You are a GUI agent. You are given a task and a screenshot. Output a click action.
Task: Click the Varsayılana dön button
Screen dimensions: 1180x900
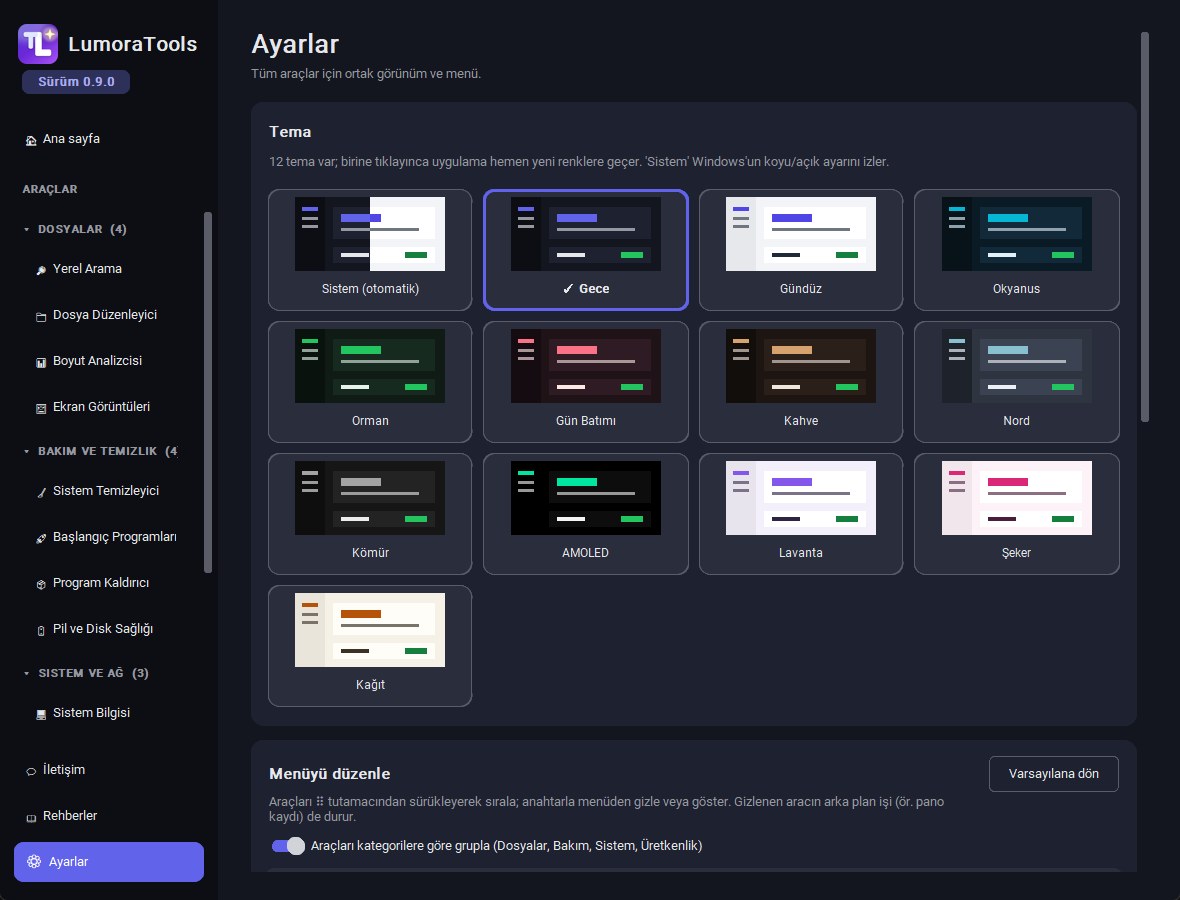[1053, 774]
